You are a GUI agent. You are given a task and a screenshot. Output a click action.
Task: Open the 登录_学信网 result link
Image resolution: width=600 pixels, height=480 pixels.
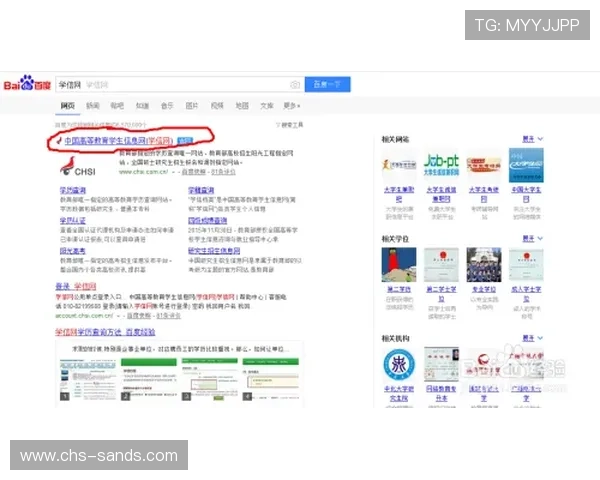coord(76,286)
